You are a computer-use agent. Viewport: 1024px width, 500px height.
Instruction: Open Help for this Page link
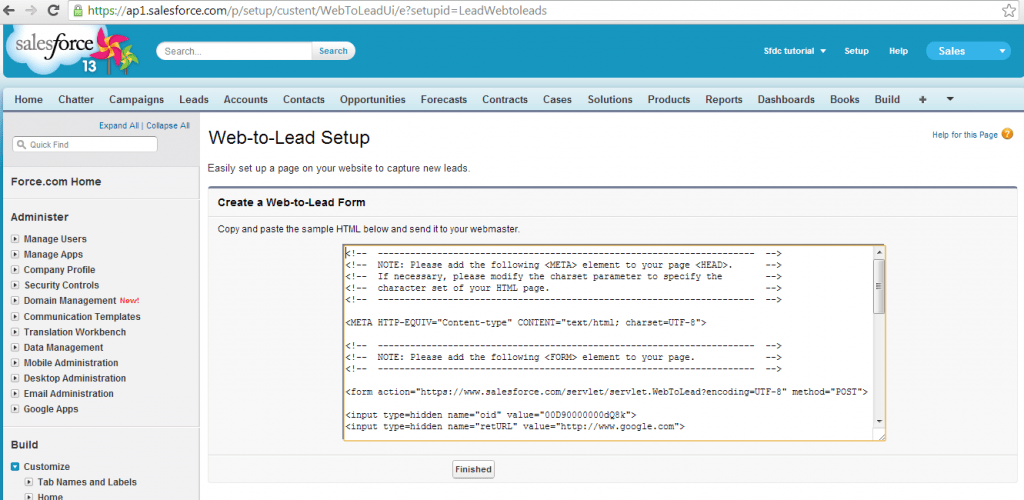coord(965,135)
